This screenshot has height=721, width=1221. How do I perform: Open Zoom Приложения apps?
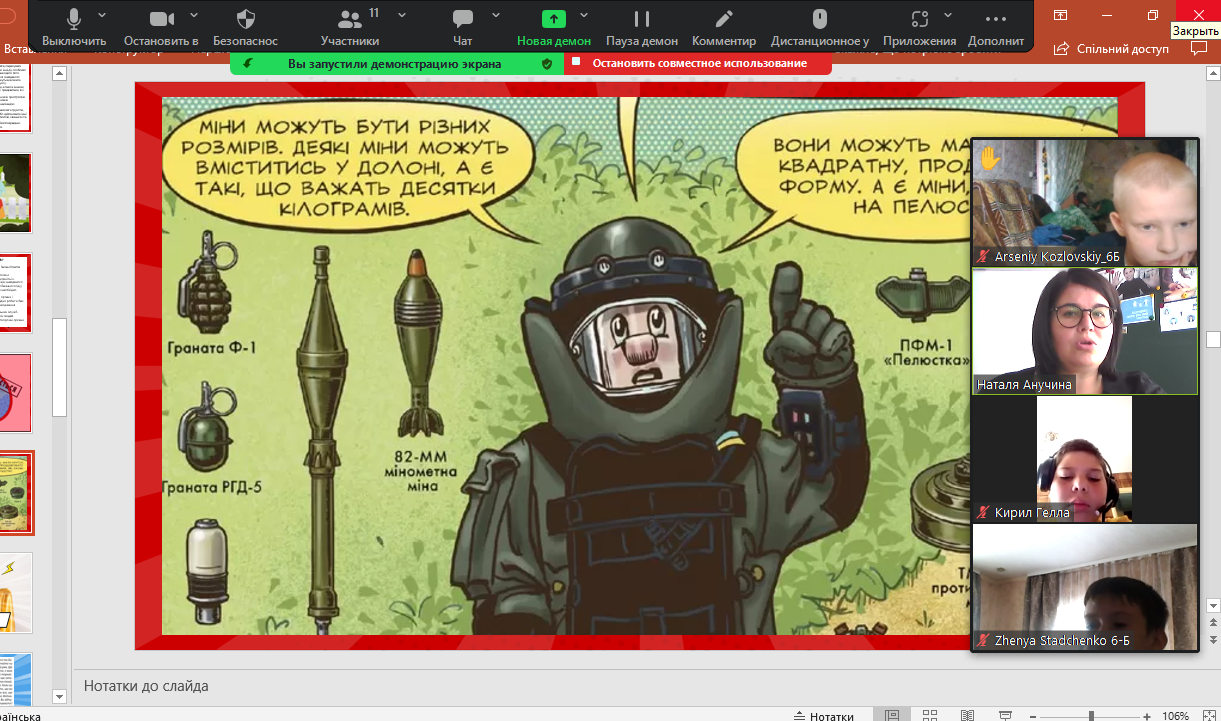click(x=919, y=27)
